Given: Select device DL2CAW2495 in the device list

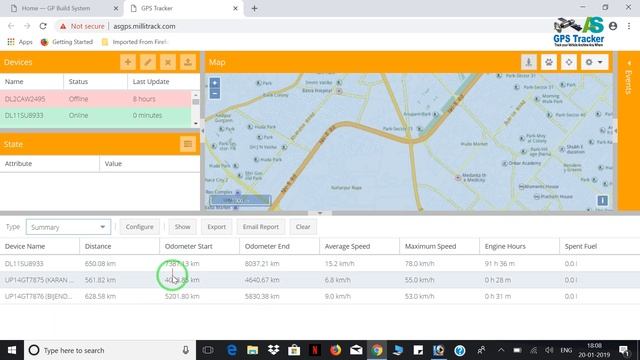Looking at the screenshot, I should 96,99.
